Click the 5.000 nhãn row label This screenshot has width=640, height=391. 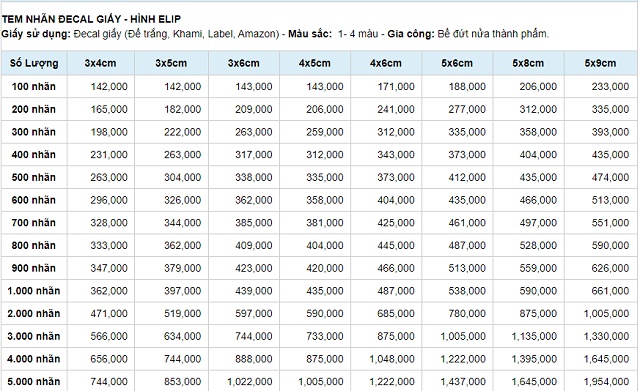34,382
